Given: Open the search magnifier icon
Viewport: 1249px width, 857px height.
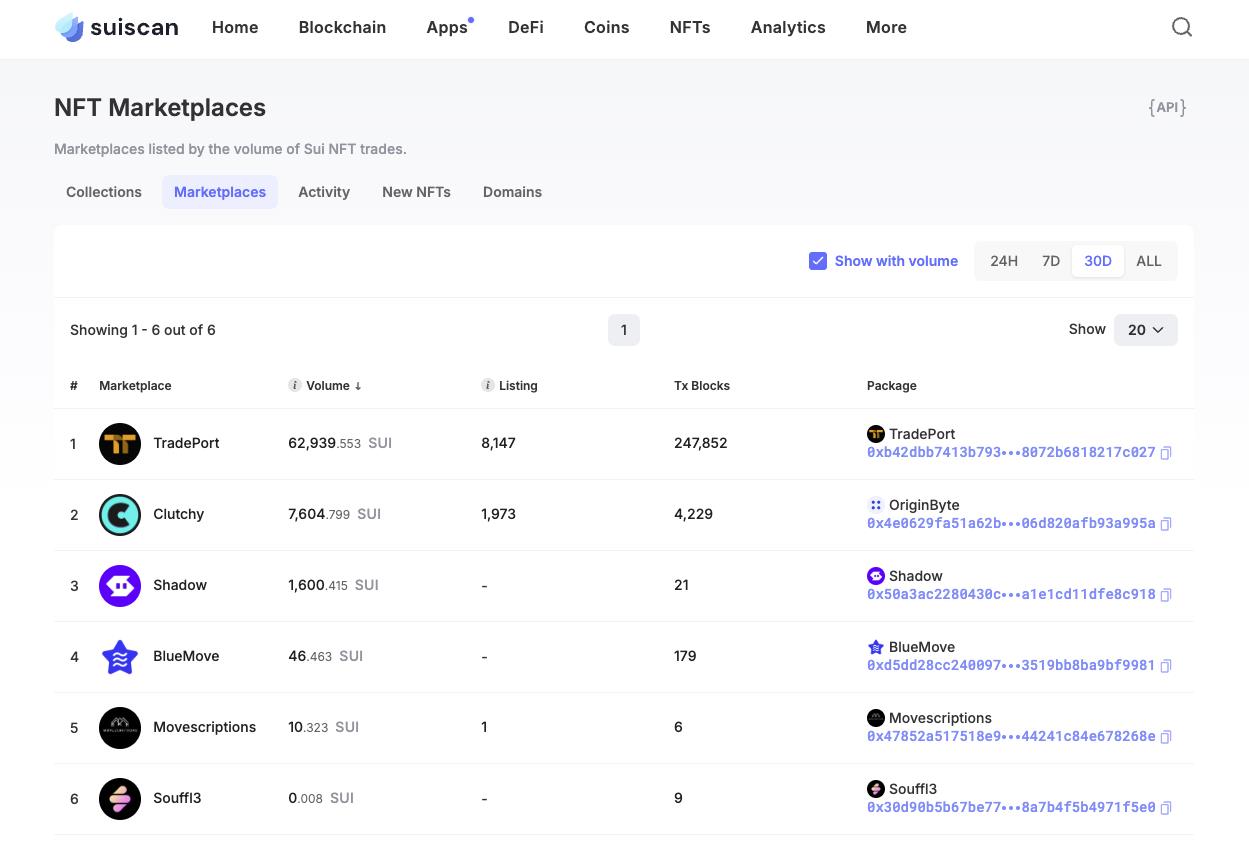Looking at the screenshot, I should [x=1182, y=27].
